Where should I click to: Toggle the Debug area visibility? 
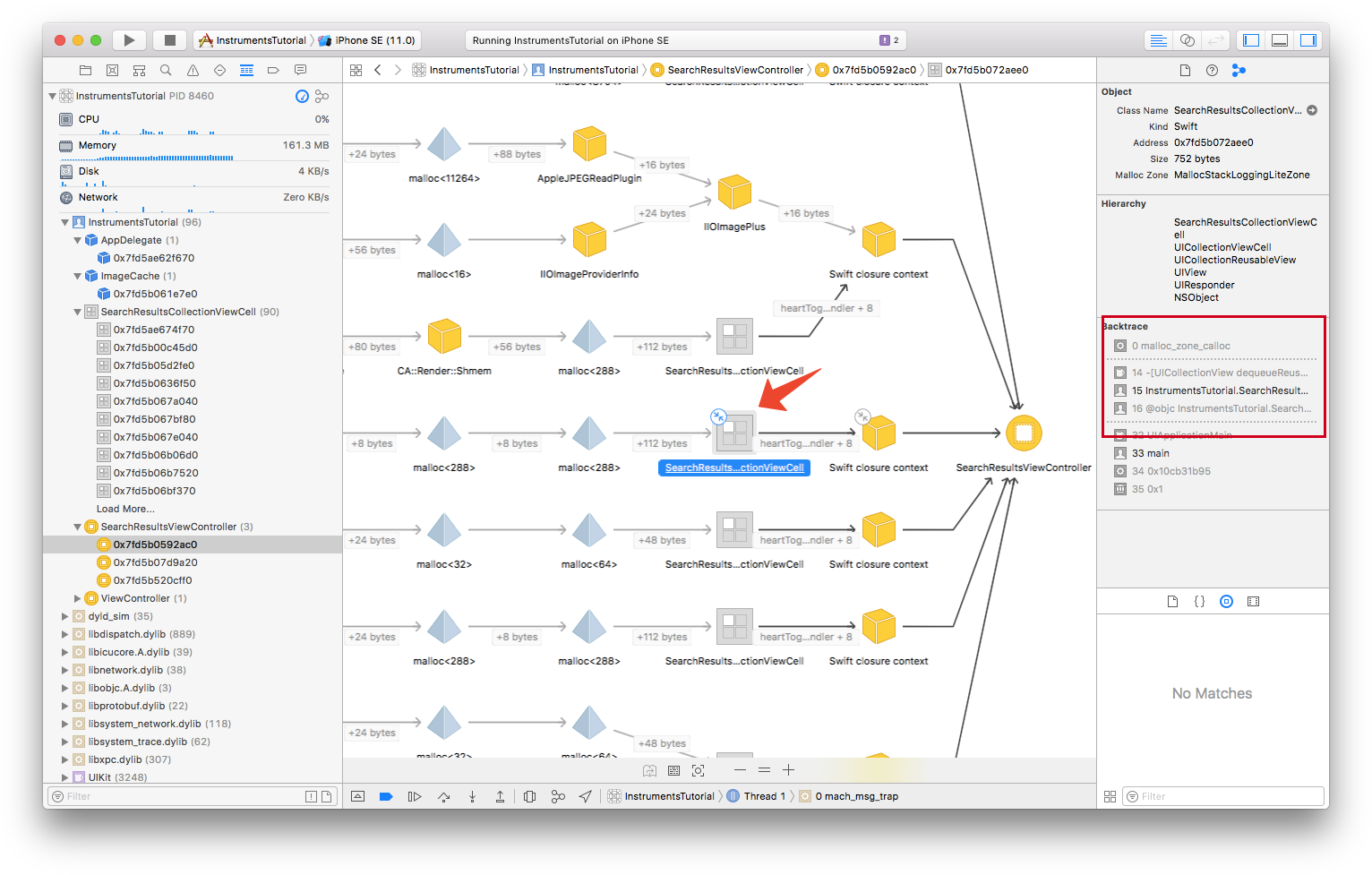click(1280, 40)
